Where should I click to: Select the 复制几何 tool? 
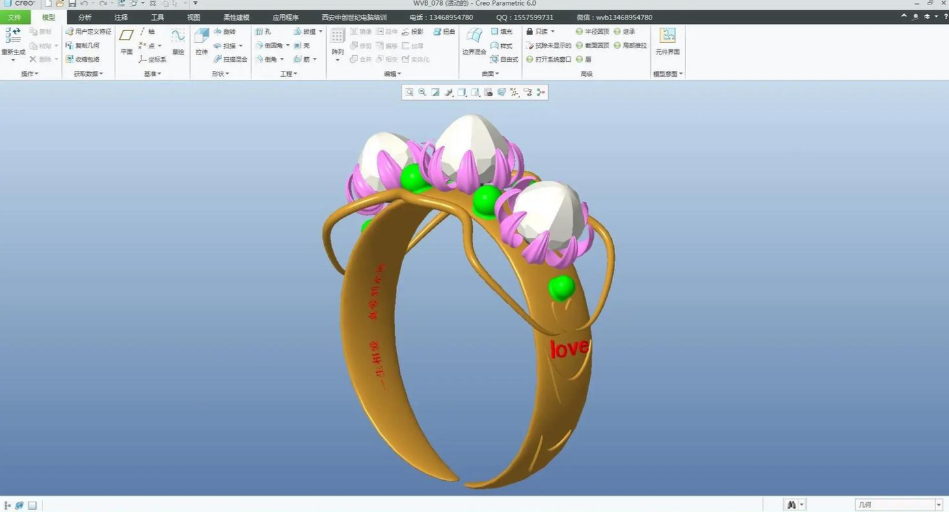pyautogui.click(x=82, y=45)
